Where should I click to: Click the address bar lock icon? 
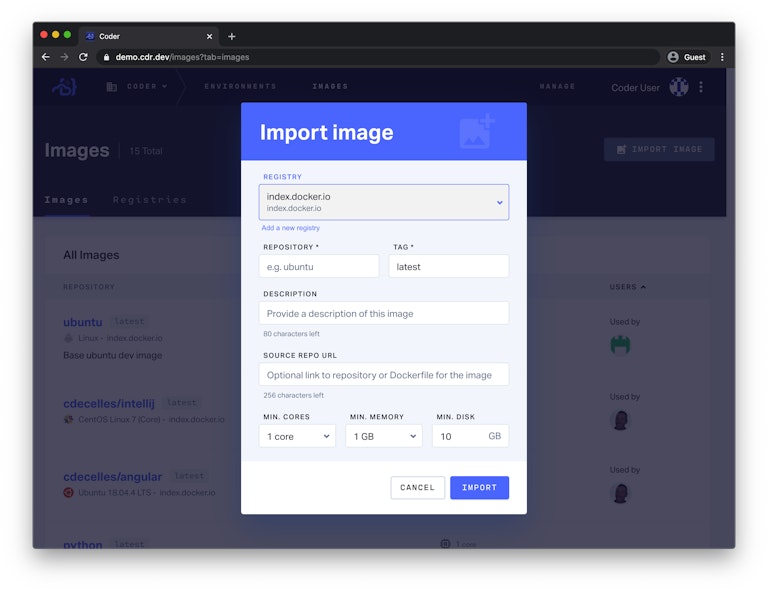tap(106, 57)
